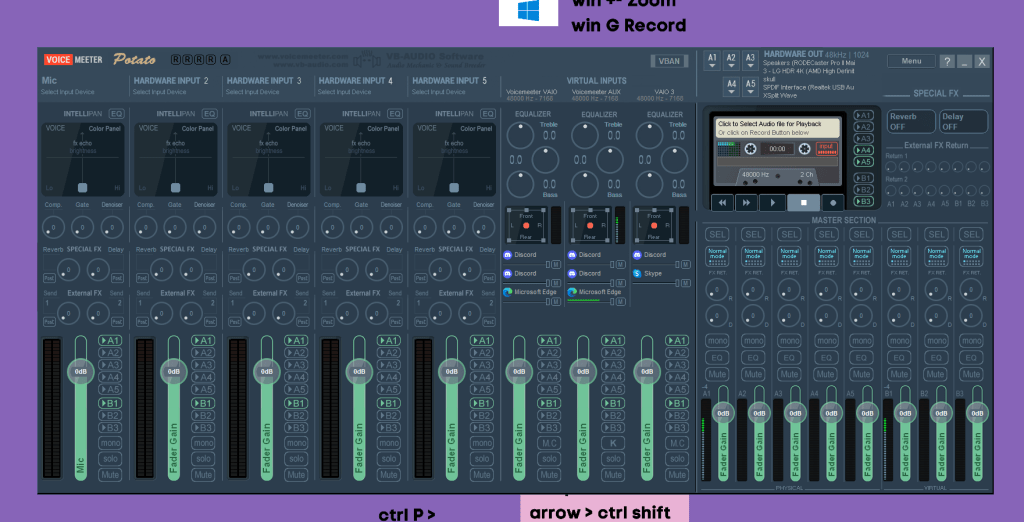Open the A3 hardware output device dropdown
This screenshot has height=522, width=1024.
click(750, 61)
